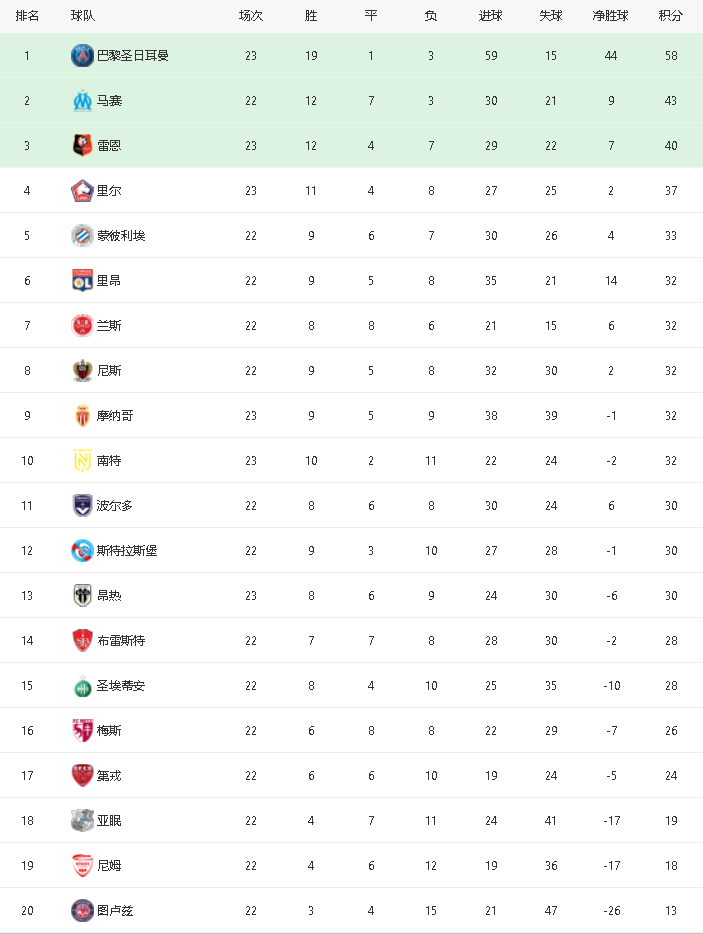Open team link 蒙彼利埃
The width and height of the screenshot is (703, 934).
120,236
